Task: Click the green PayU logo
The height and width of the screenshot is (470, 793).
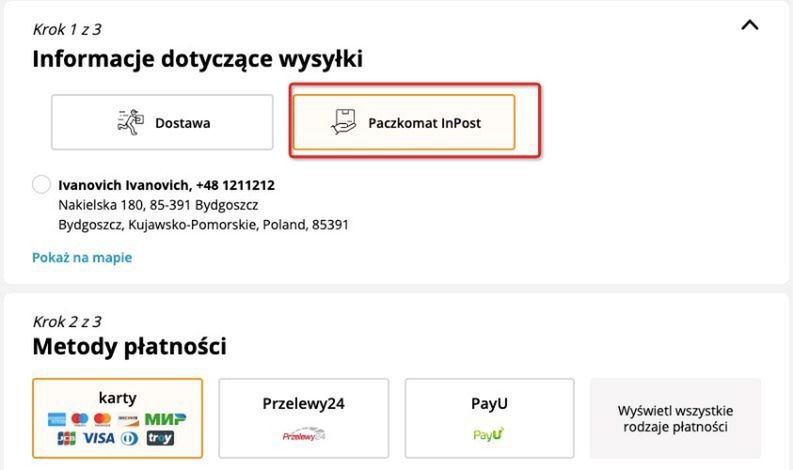Action: (489, 435)
